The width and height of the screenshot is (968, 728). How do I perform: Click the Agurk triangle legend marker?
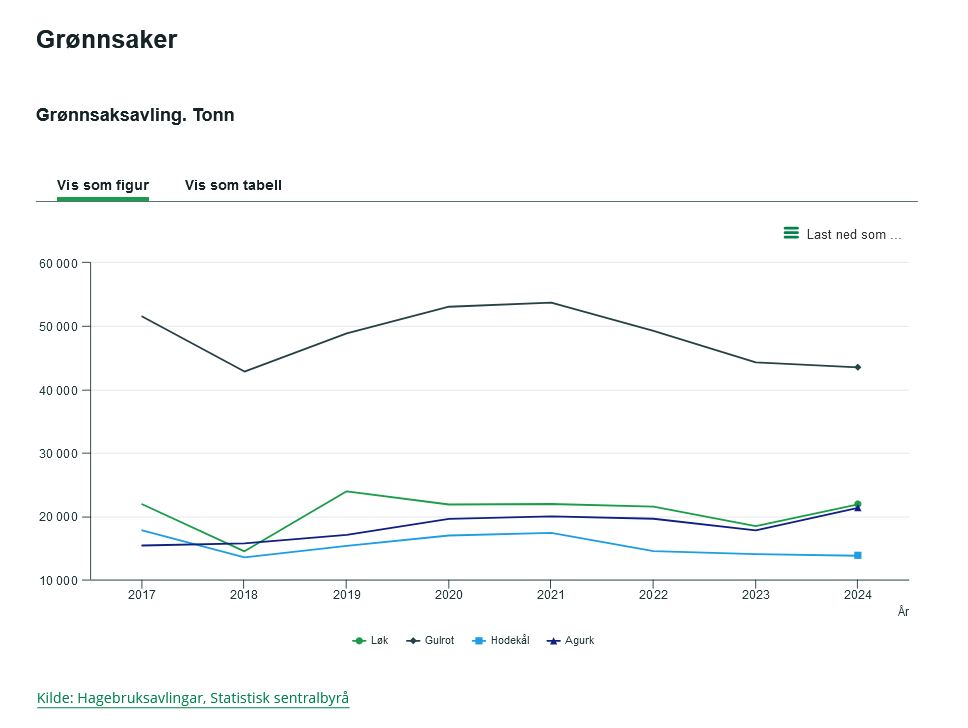(553, 641)
